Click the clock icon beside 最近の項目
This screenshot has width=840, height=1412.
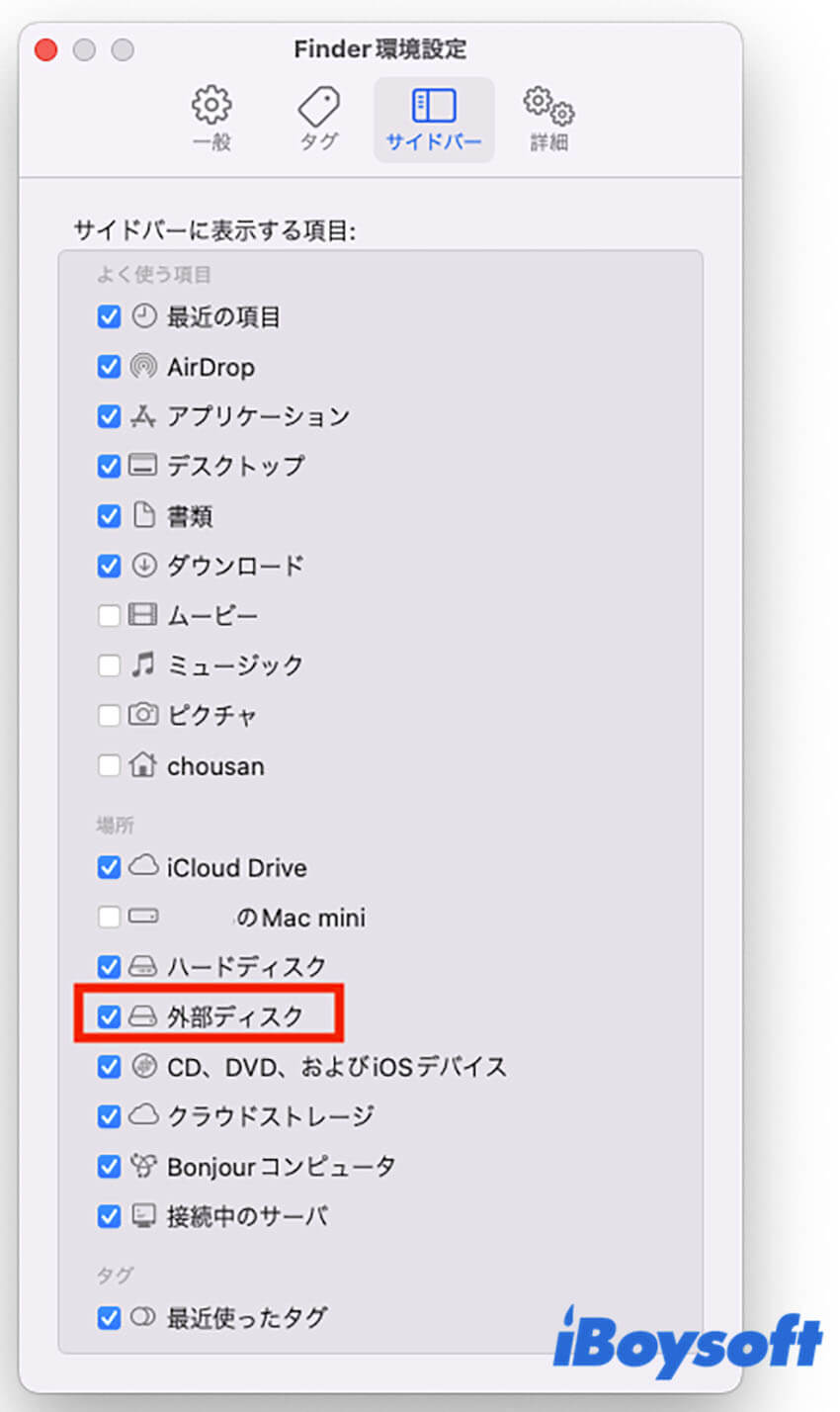(143, 317)
